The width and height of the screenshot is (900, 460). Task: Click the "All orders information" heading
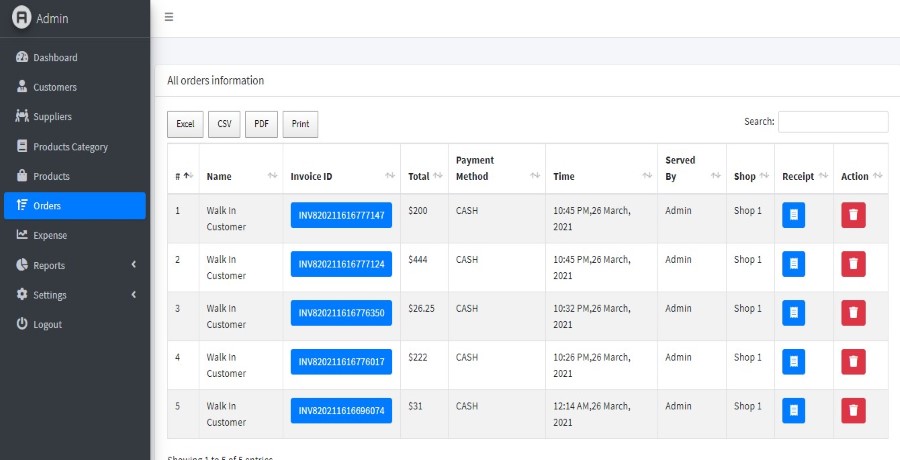pyautogui.click(x=216, y=80)
